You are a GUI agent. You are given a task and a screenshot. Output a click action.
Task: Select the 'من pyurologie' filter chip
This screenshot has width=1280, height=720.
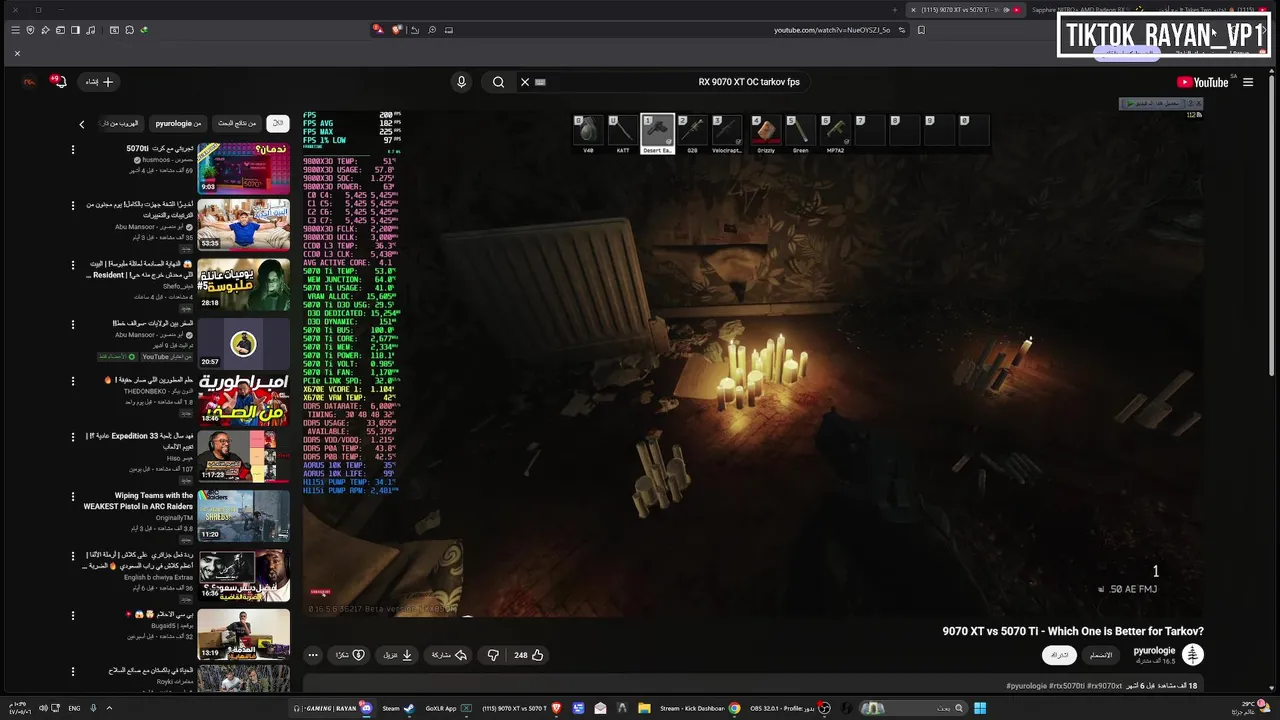tap(178, 124)
